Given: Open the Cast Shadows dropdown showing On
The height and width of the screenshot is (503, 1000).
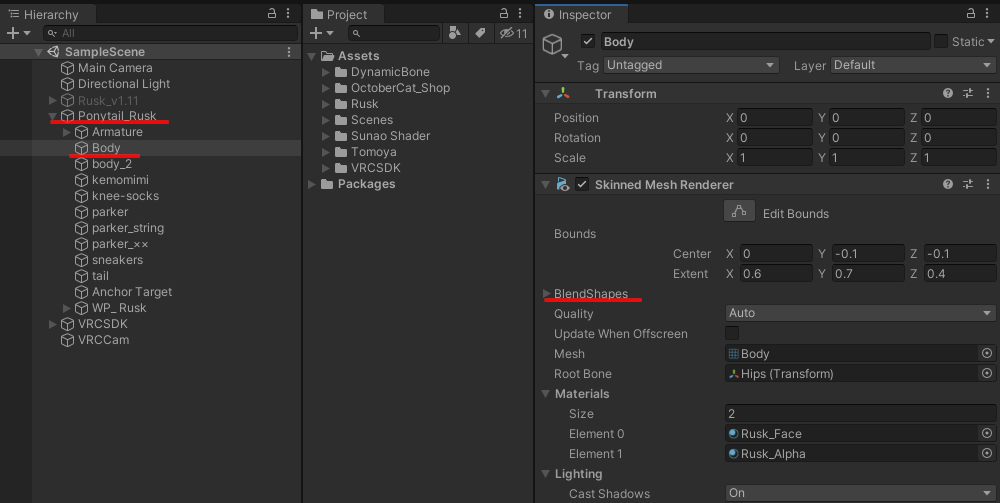Looking at the screenshot, I should (860, 493).
